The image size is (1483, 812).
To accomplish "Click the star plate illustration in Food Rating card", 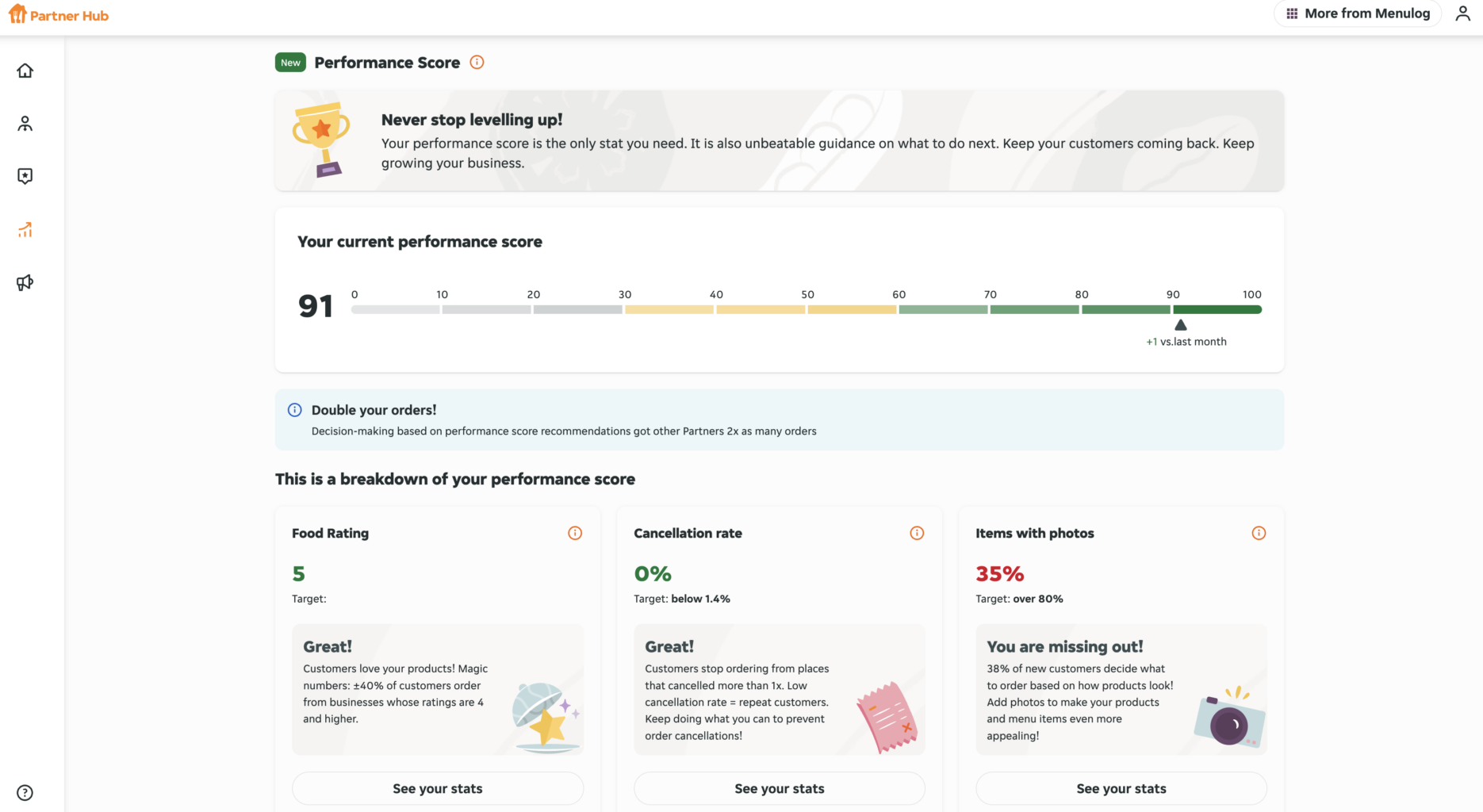I will [x=545, y=717].
